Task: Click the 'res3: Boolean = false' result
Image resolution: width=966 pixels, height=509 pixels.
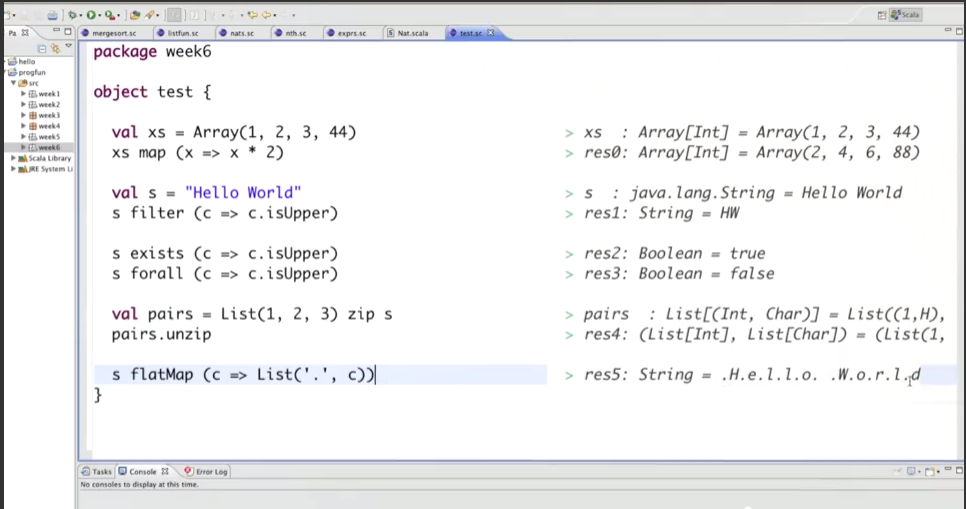Action: coord(679,274)
